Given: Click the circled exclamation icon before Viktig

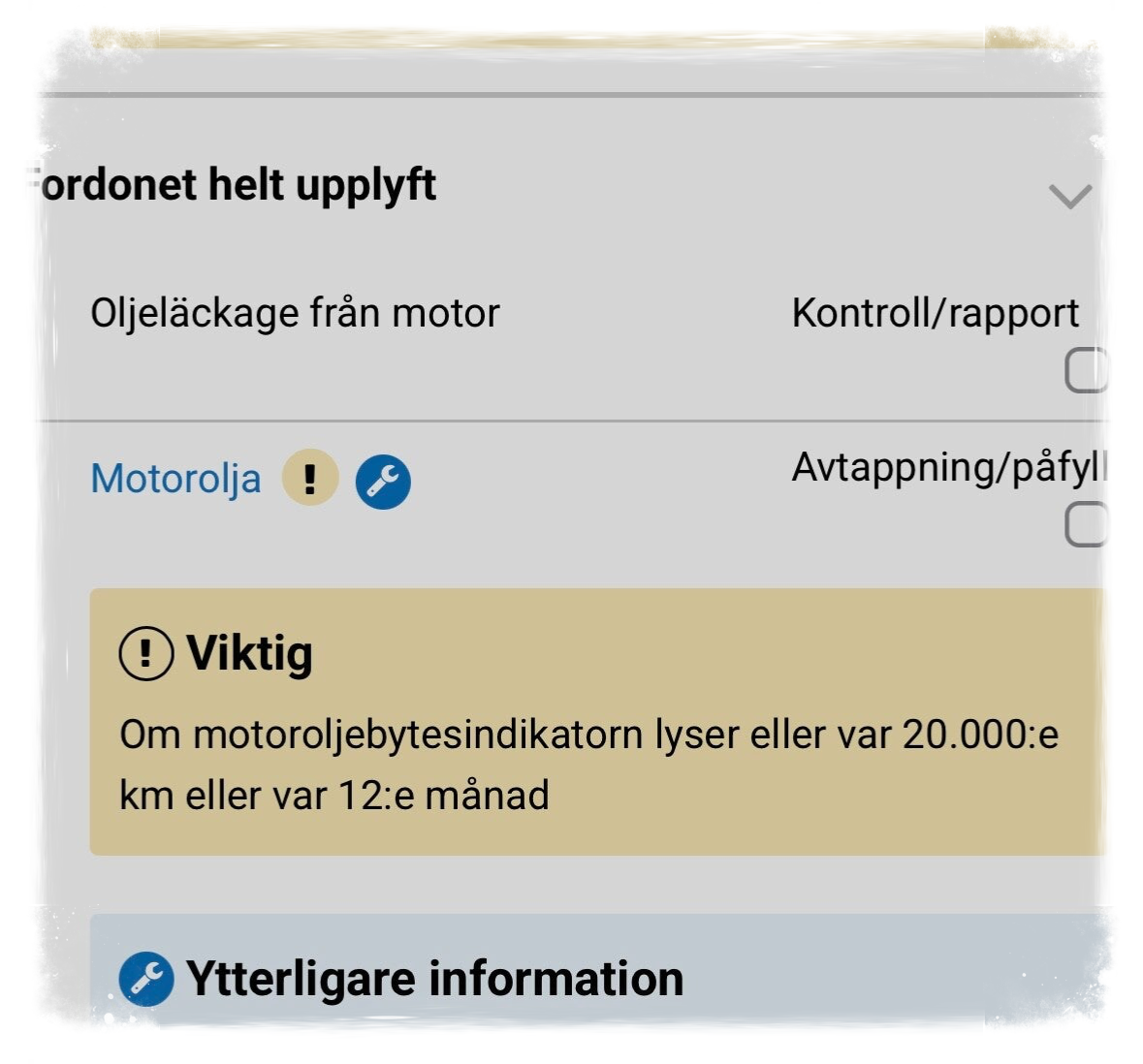Looking at the screenshot, I should coord(146,653).
